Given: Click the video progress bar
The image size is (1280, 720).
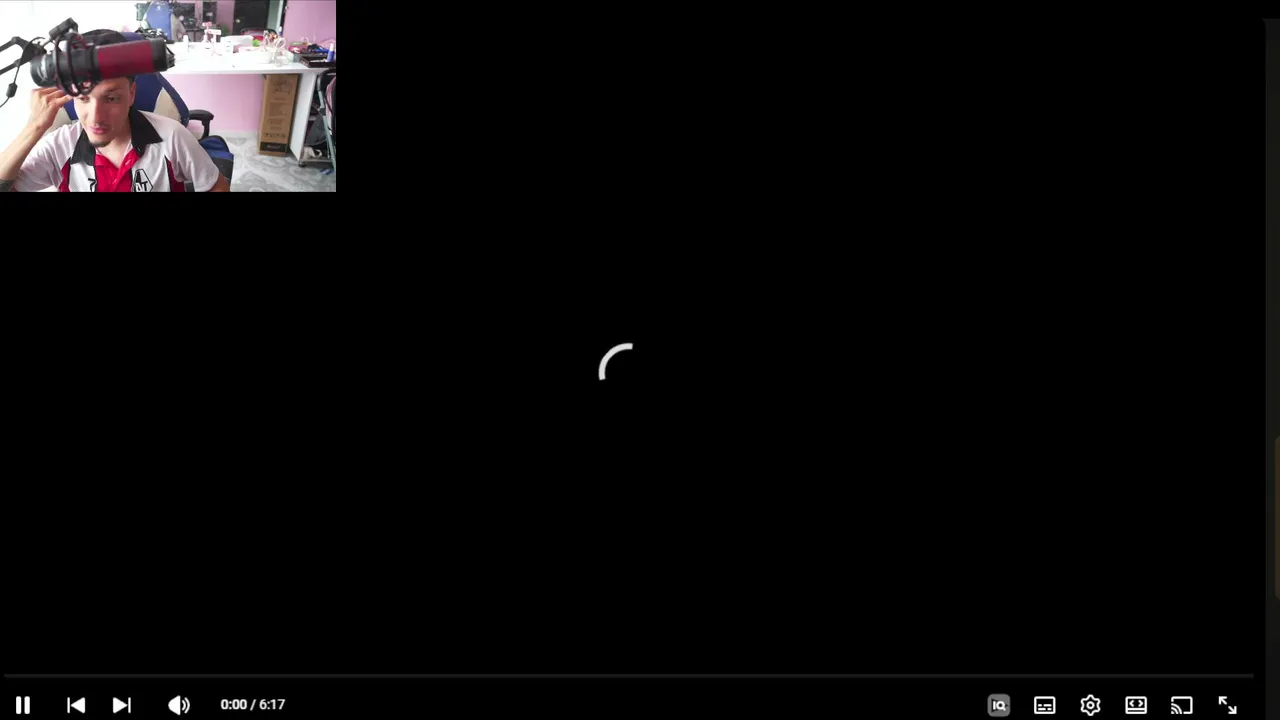Looking at the screenshot, I should click(x=628, y=677).
